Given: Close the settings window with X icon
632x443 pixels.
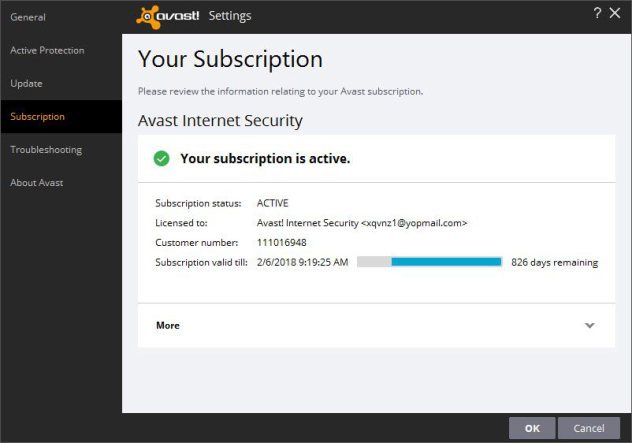Looking at the screenshot, I should tap(615, 13).
